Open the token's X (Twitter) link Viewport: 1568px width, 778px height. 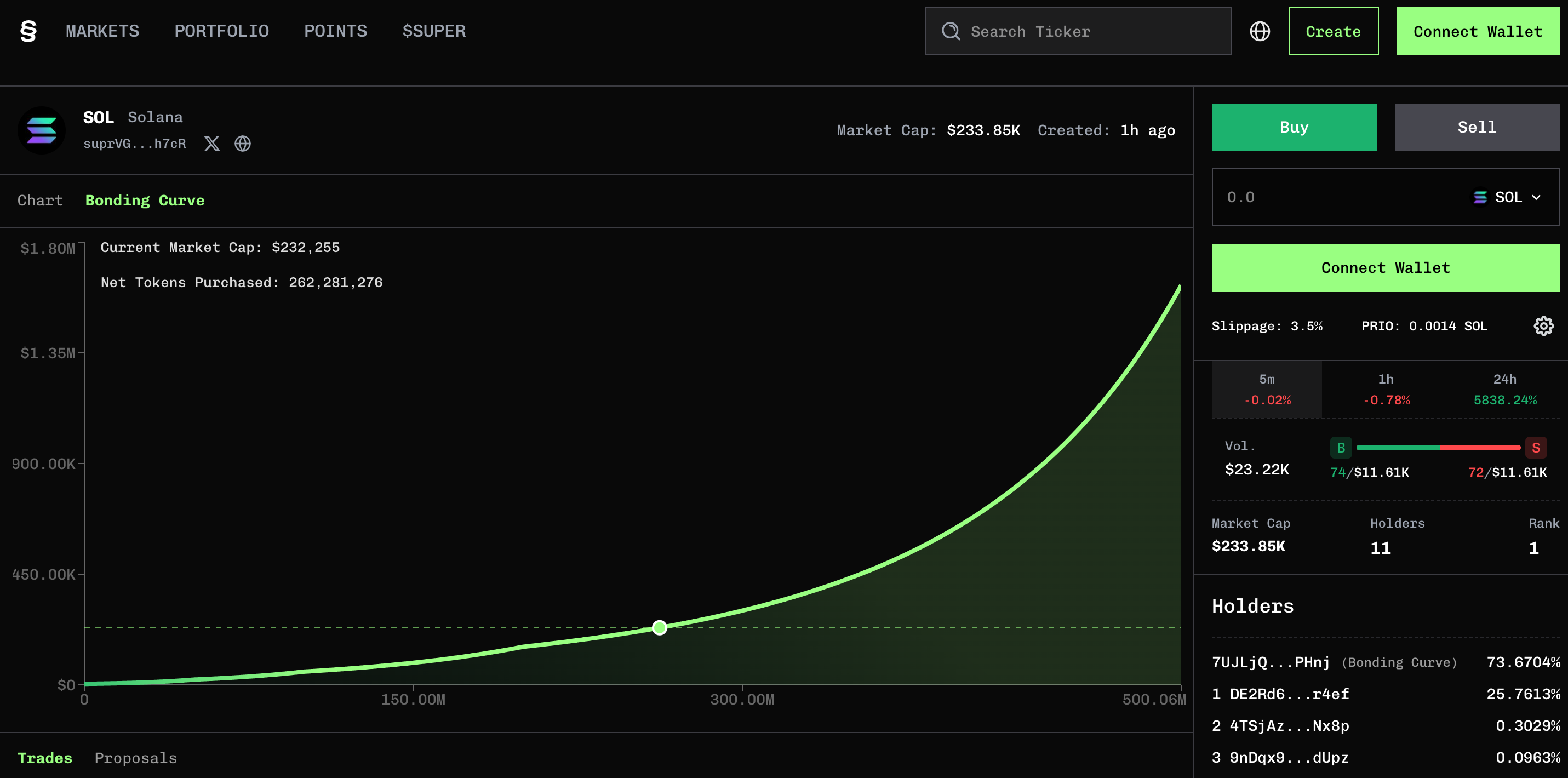pyautogui.click(x=212, y=144)
